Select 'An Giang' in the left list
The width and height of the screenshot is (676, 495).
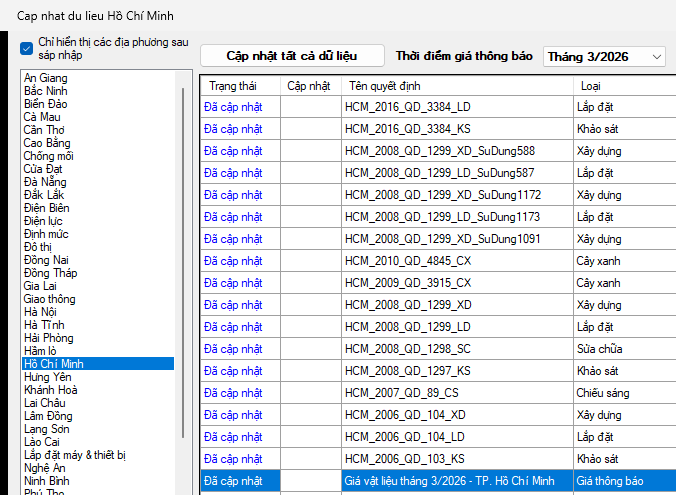click(46, 78)
